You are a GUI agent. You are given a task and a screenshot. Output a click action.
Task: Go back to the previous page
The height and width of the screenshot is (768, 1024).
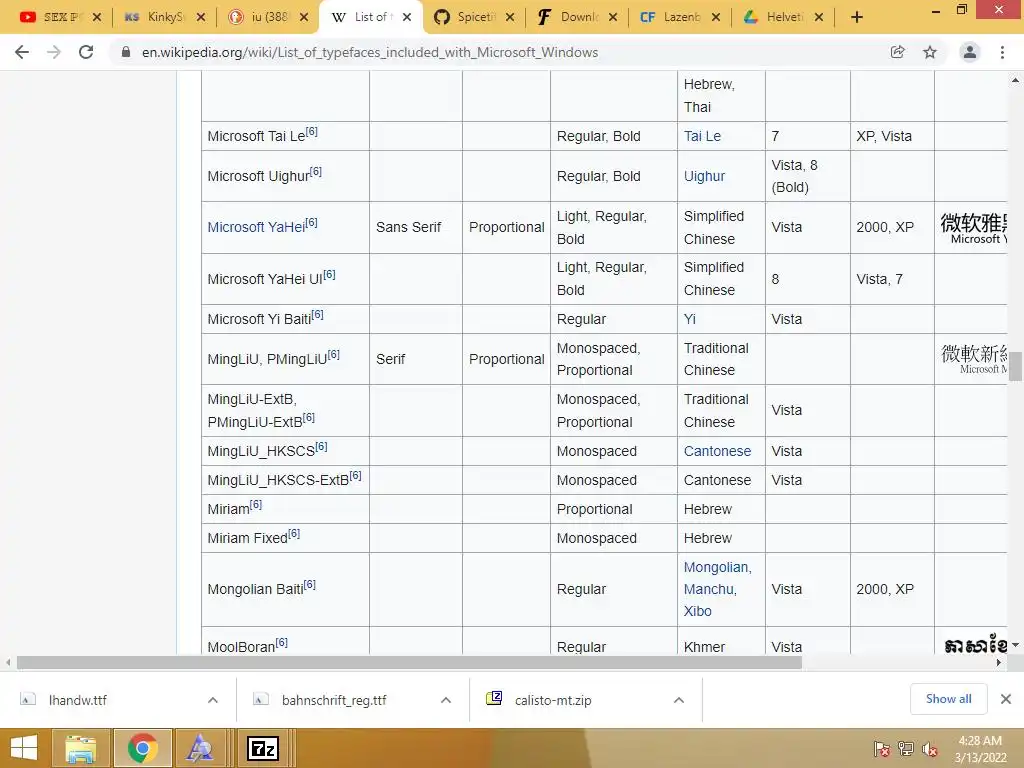(x=22, y=52)
